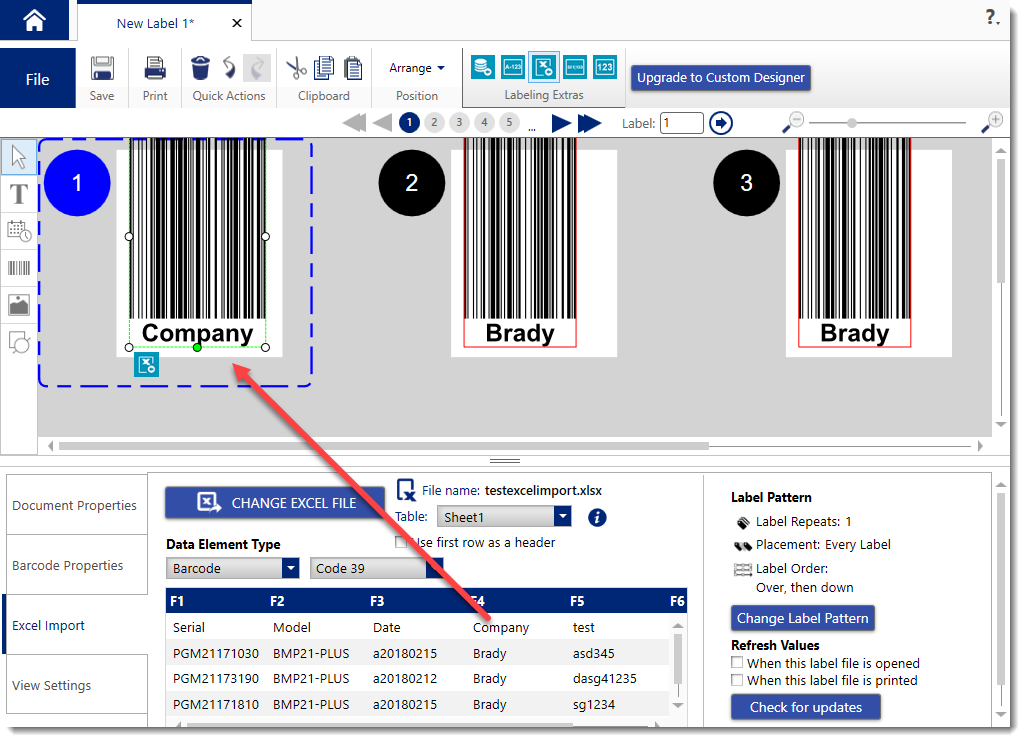Zoom in with the plus magnifier
Viewport: 1025px width, 742px height.
(x=992, y=122)
